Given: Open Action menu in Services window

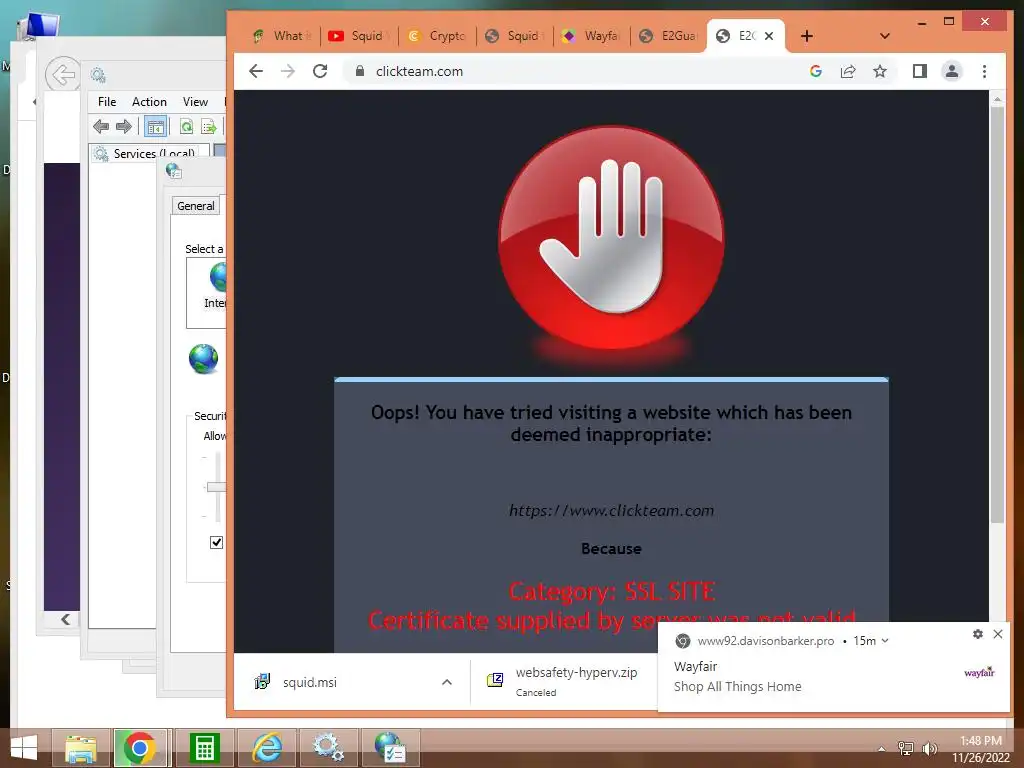Looking at the screenshot, I should coord(149,102).
